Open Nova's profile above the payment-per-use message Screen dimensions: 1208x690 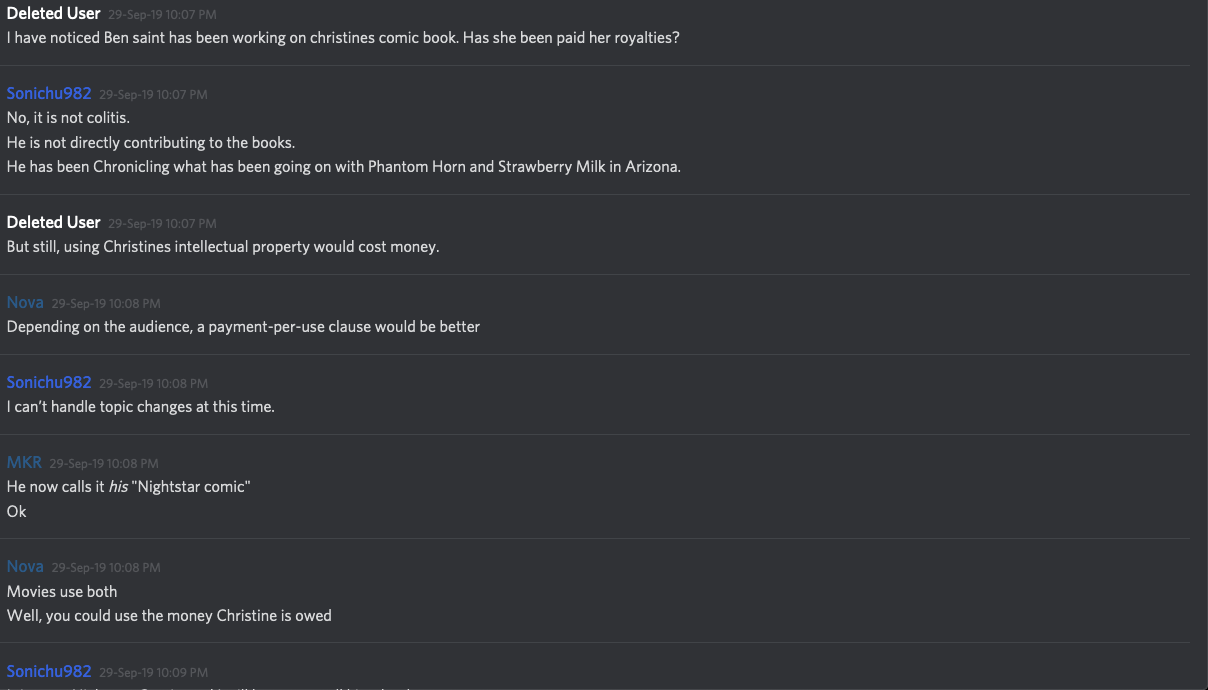[x=25, y=302]
